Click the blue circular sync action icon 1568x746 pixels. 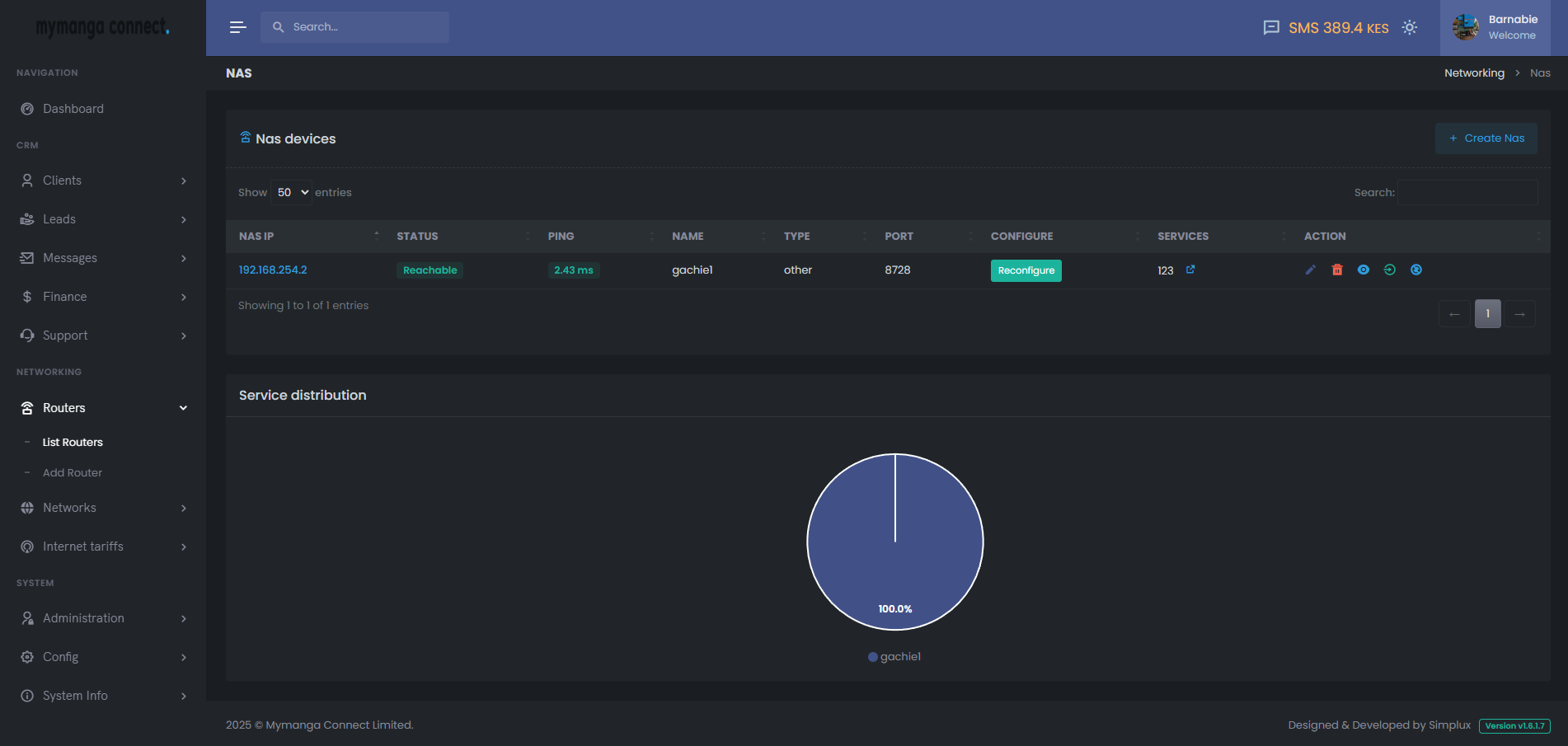(1416, 270)
